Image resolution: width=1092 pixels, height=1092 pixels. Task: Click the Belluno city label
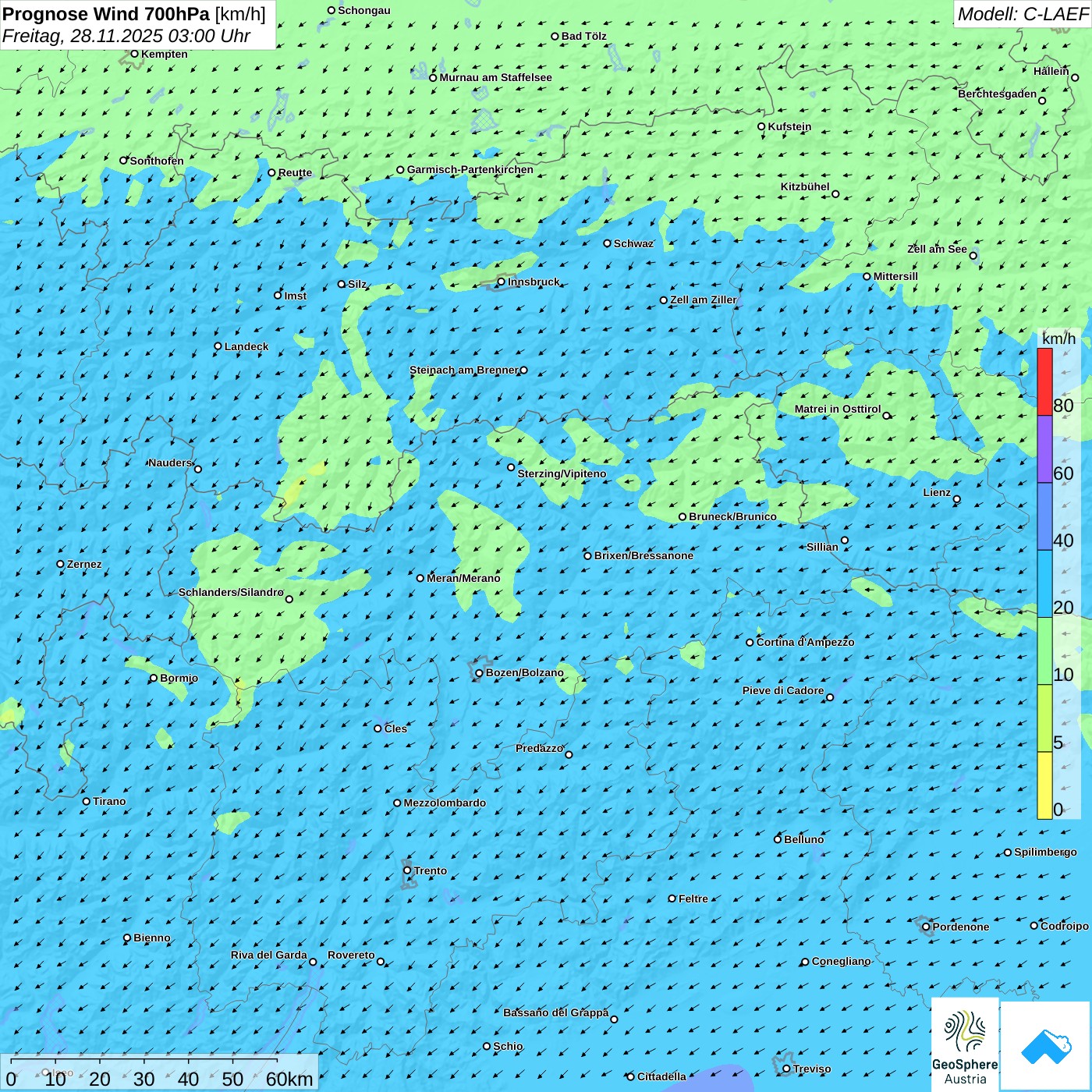803,839
